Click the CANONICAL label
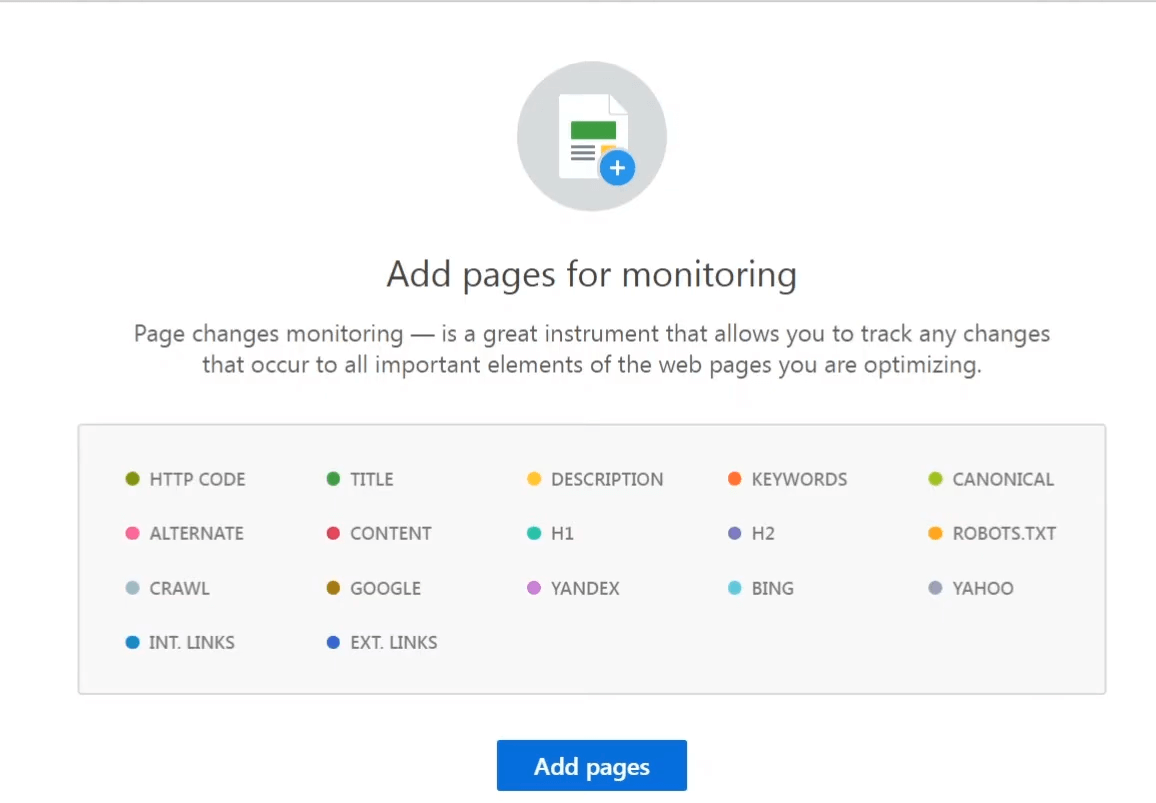Image resolution: width=1156 pixels, height=803 pixels. pyautogui.click(x=1003, y=479)
